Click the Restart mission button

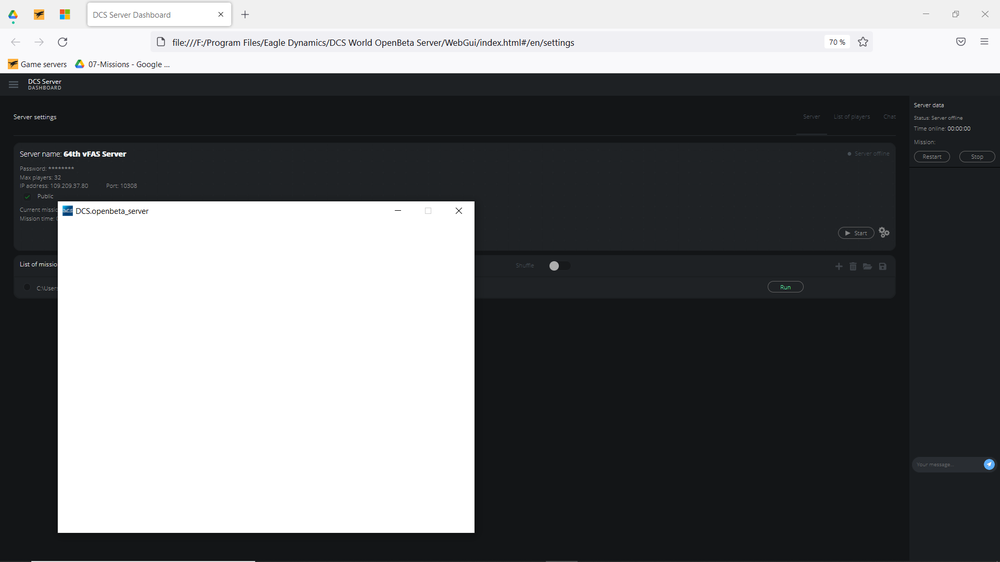click(932, 157)
